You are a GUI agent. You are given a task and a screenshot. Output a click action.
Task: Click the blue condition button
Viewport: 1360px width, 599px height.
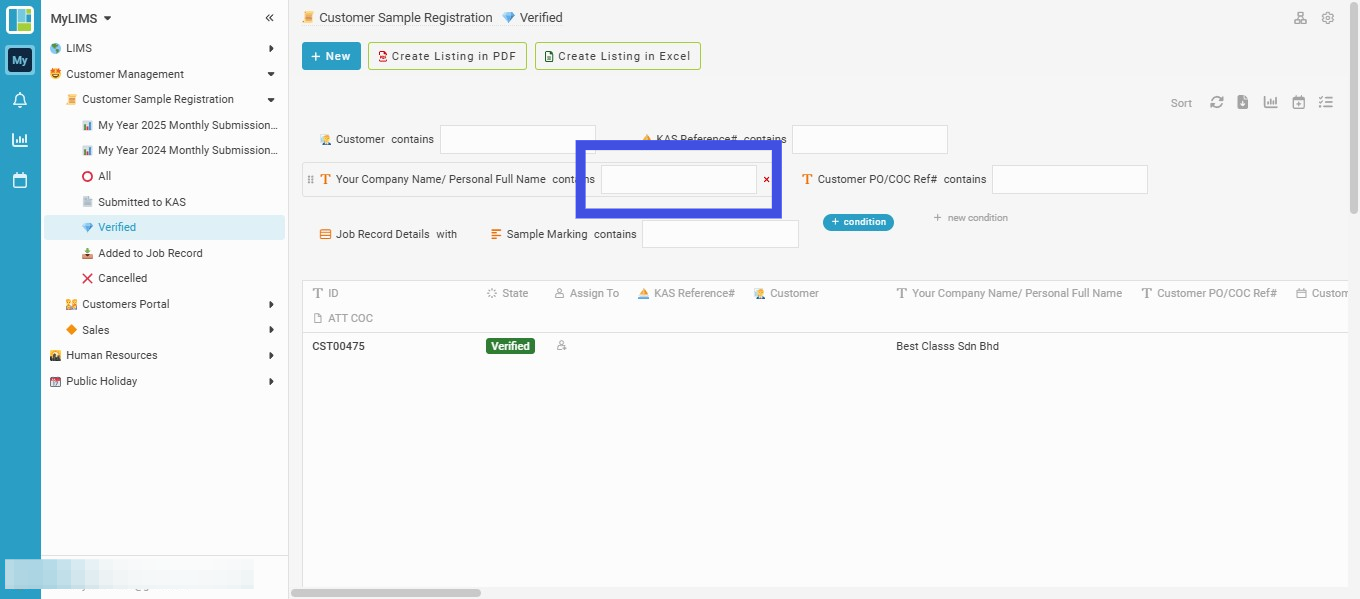tap(858, 222)
